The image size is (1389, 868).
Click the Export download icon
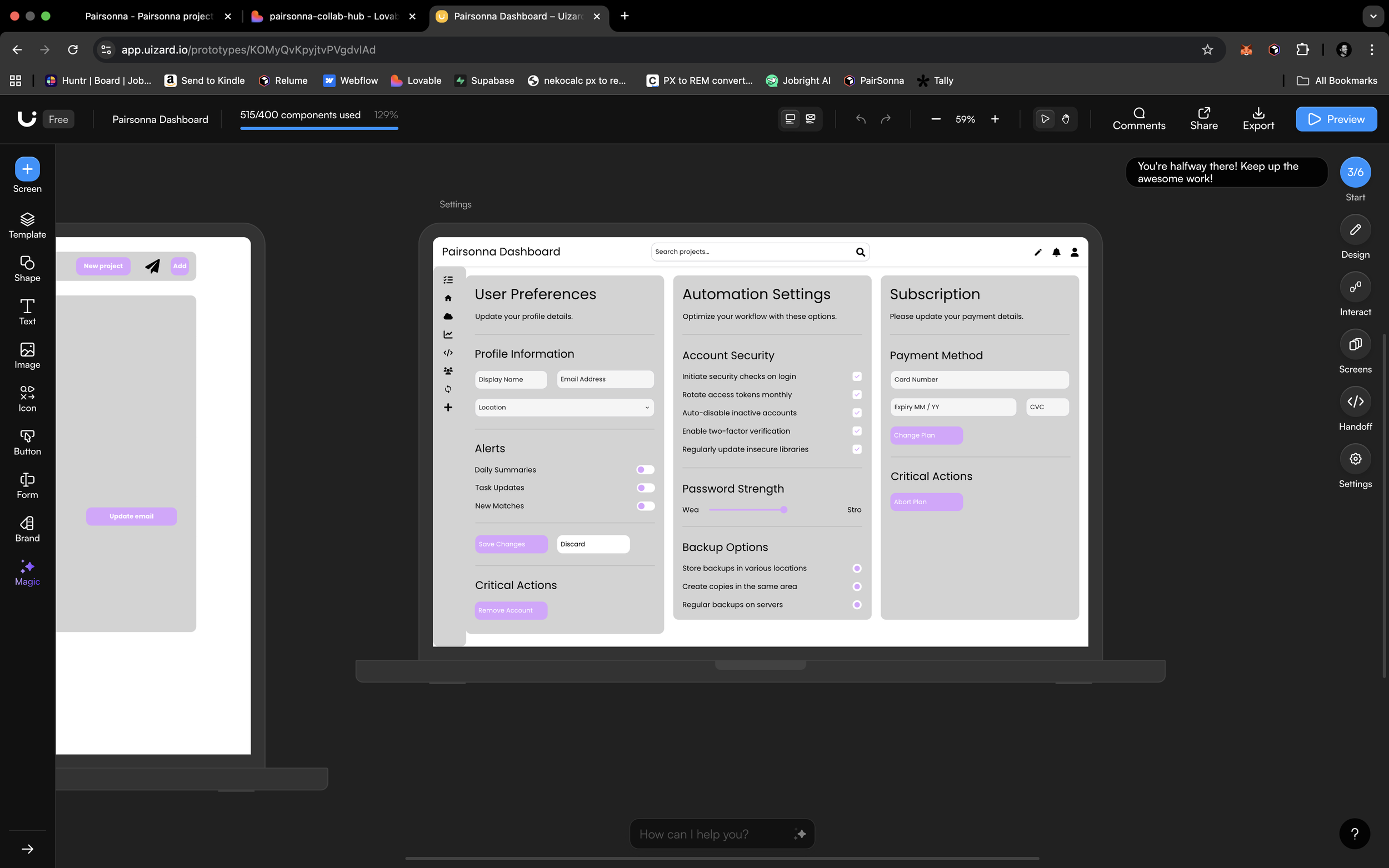point(1257,113)
